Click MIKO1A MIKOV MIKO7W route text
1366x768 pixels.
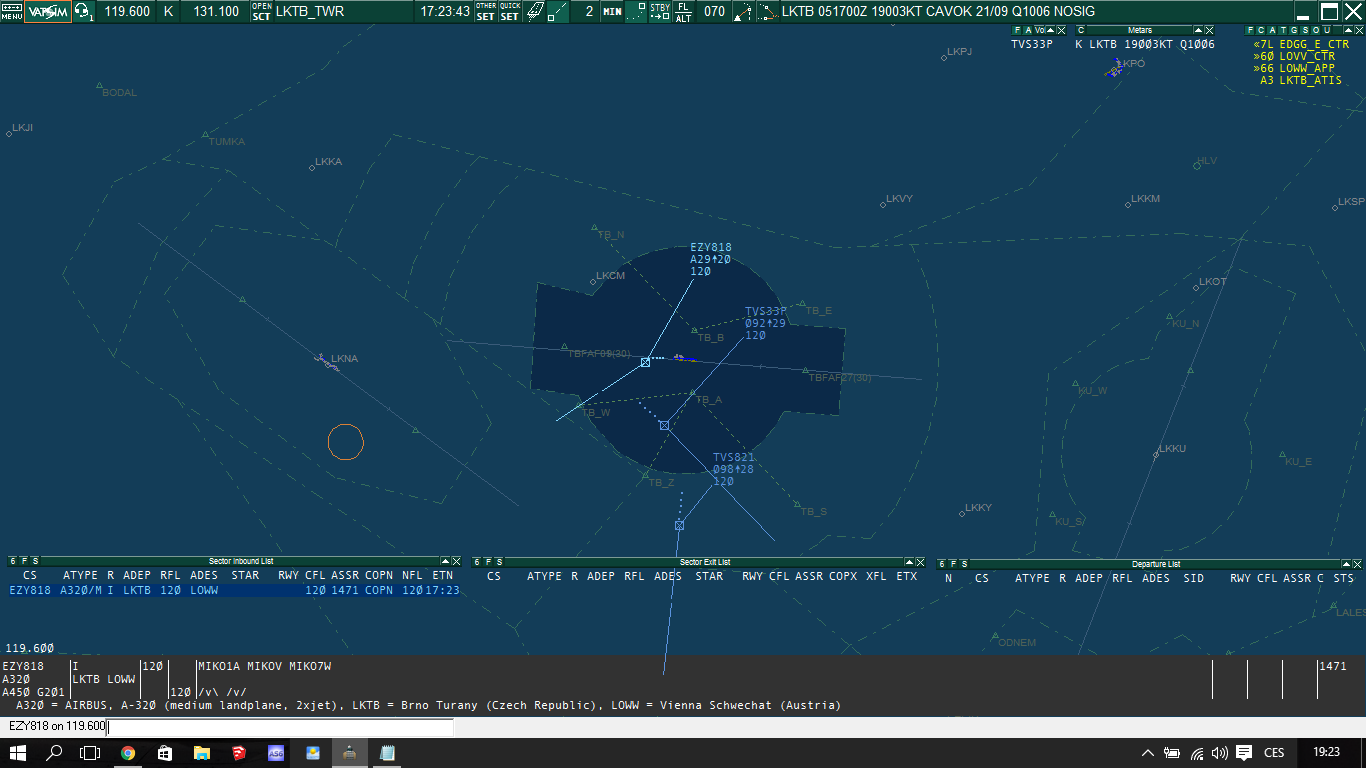265,666
